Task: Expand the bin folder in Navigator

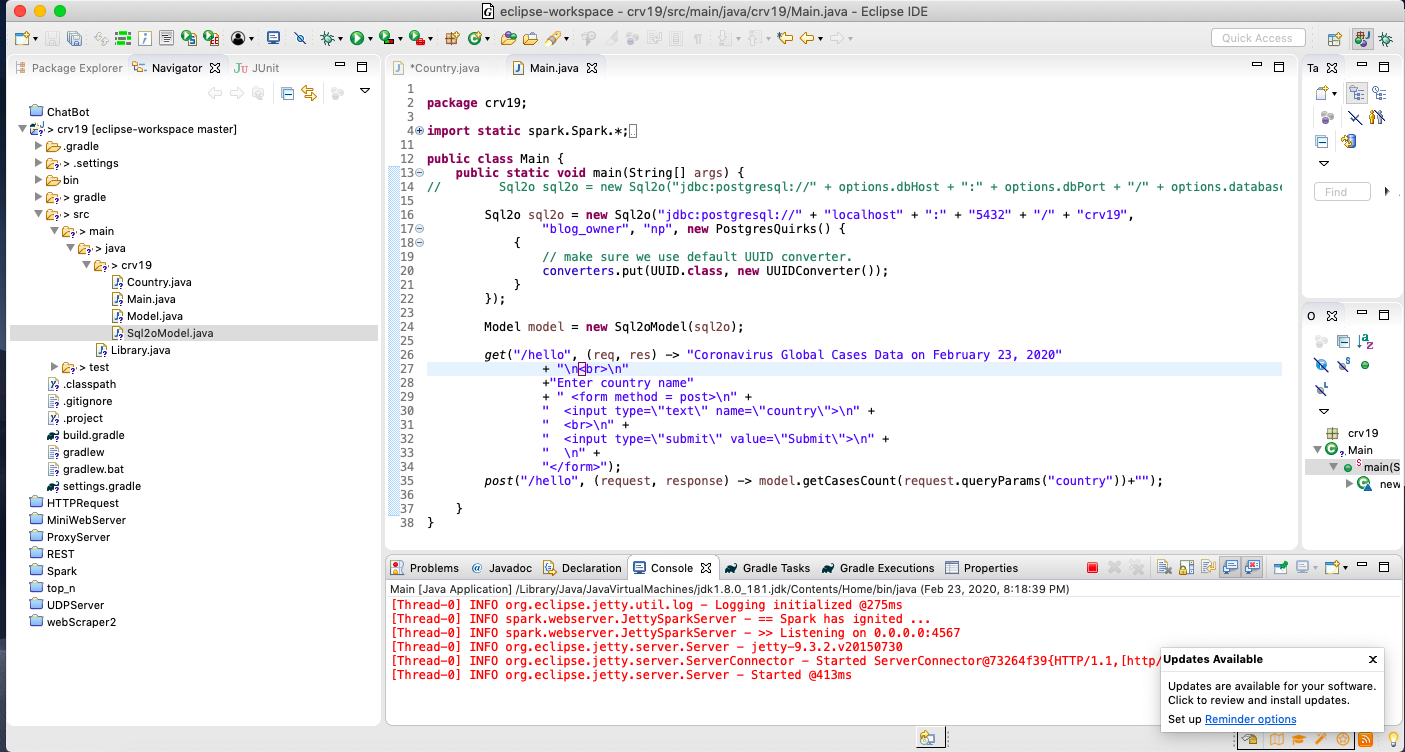Action: [38, 180]
